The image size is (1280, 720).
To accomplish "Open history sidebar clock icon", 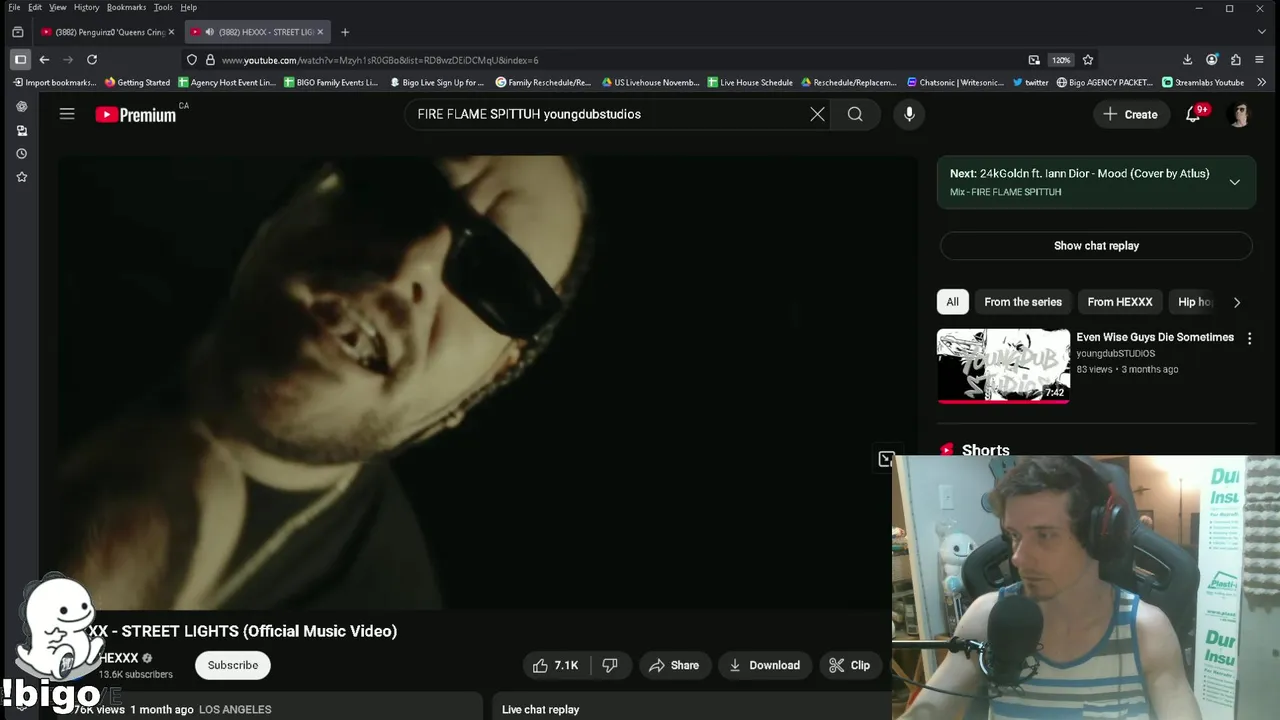I will pos(21,154).
